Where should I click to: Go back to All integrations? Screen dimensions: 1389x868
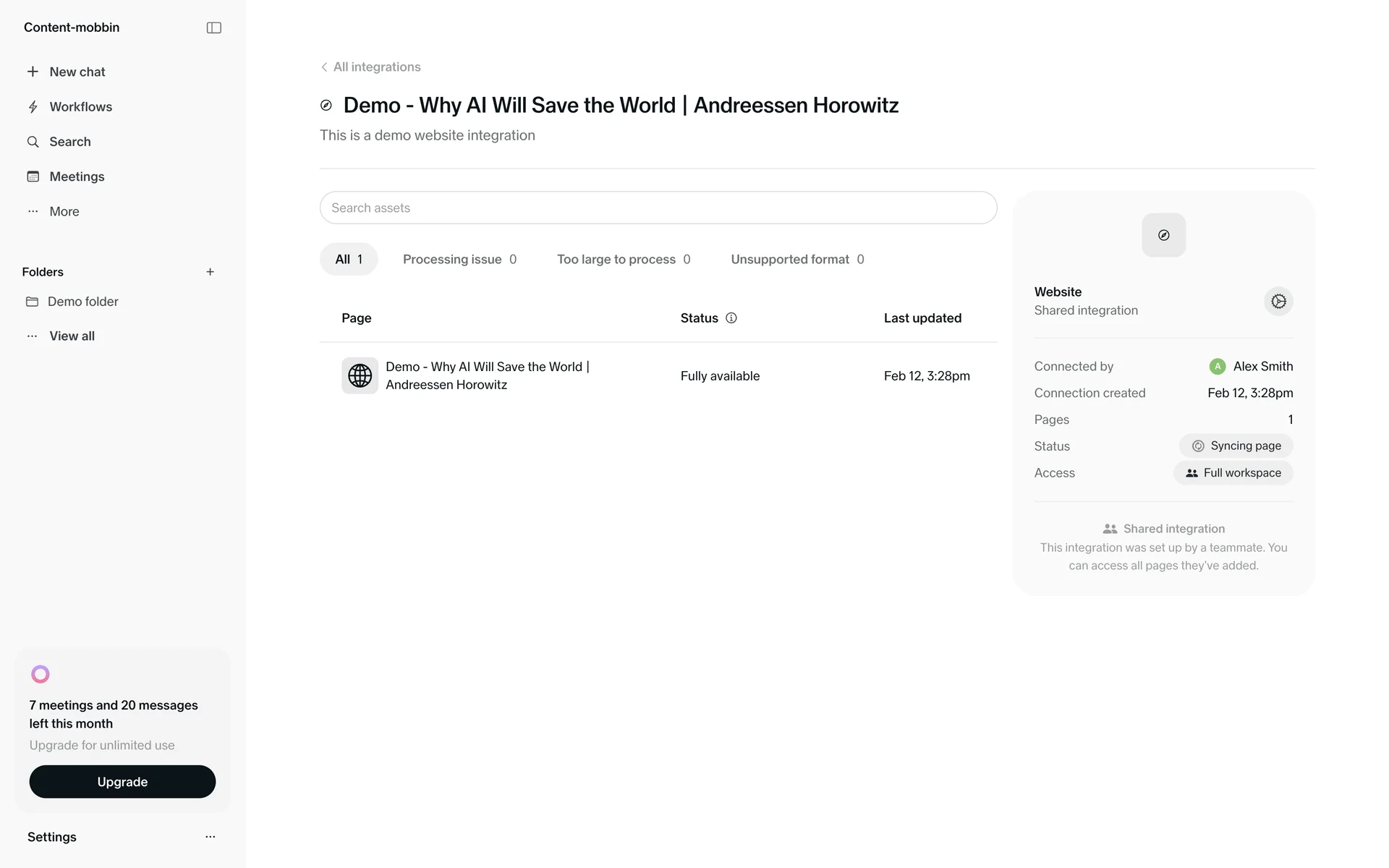(x=370, y=67)
